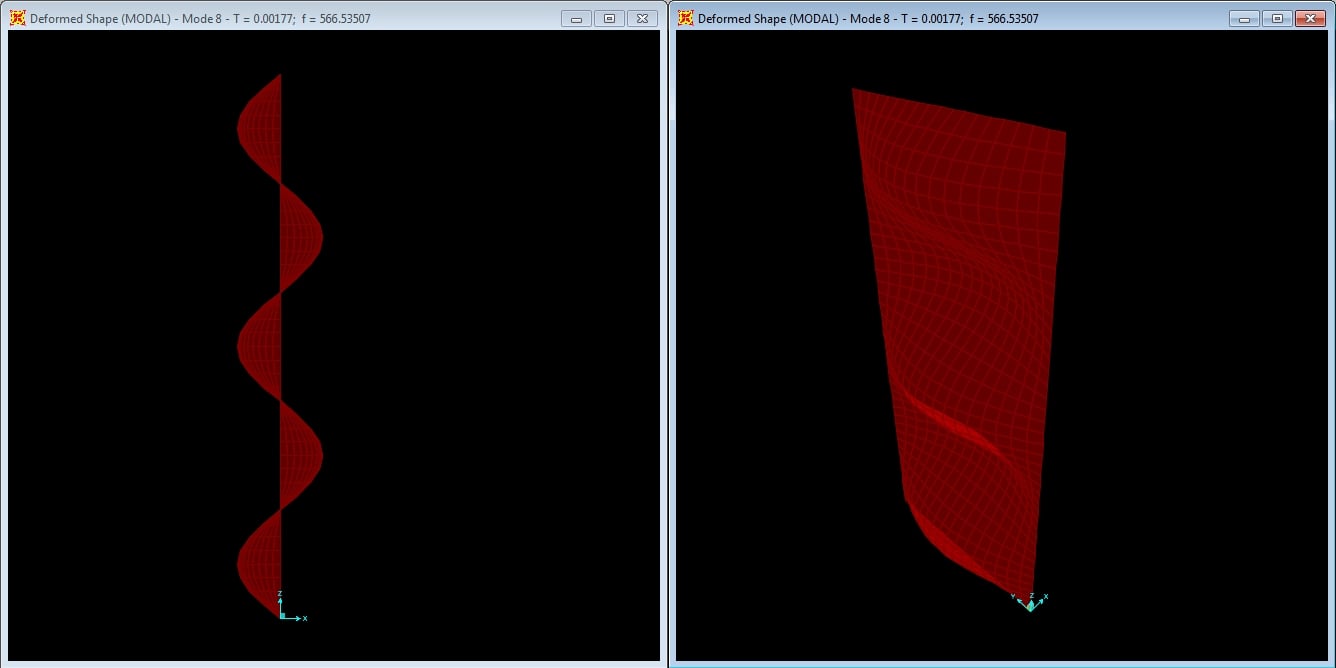Click the bright red fold in the 3D plate

click(x=958, y=425)
